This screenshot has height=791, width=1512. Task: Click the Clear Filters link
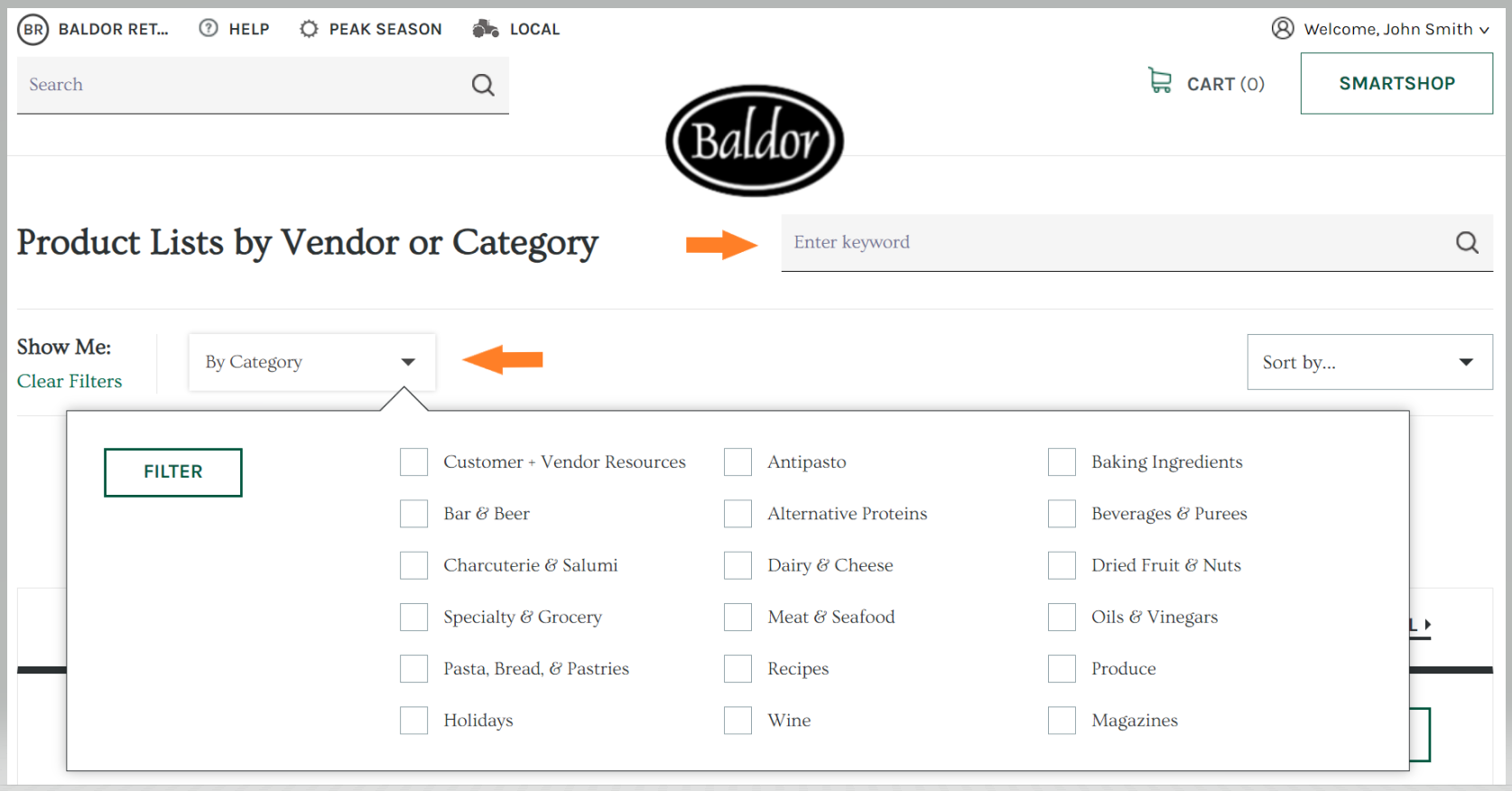pos(70,381)
